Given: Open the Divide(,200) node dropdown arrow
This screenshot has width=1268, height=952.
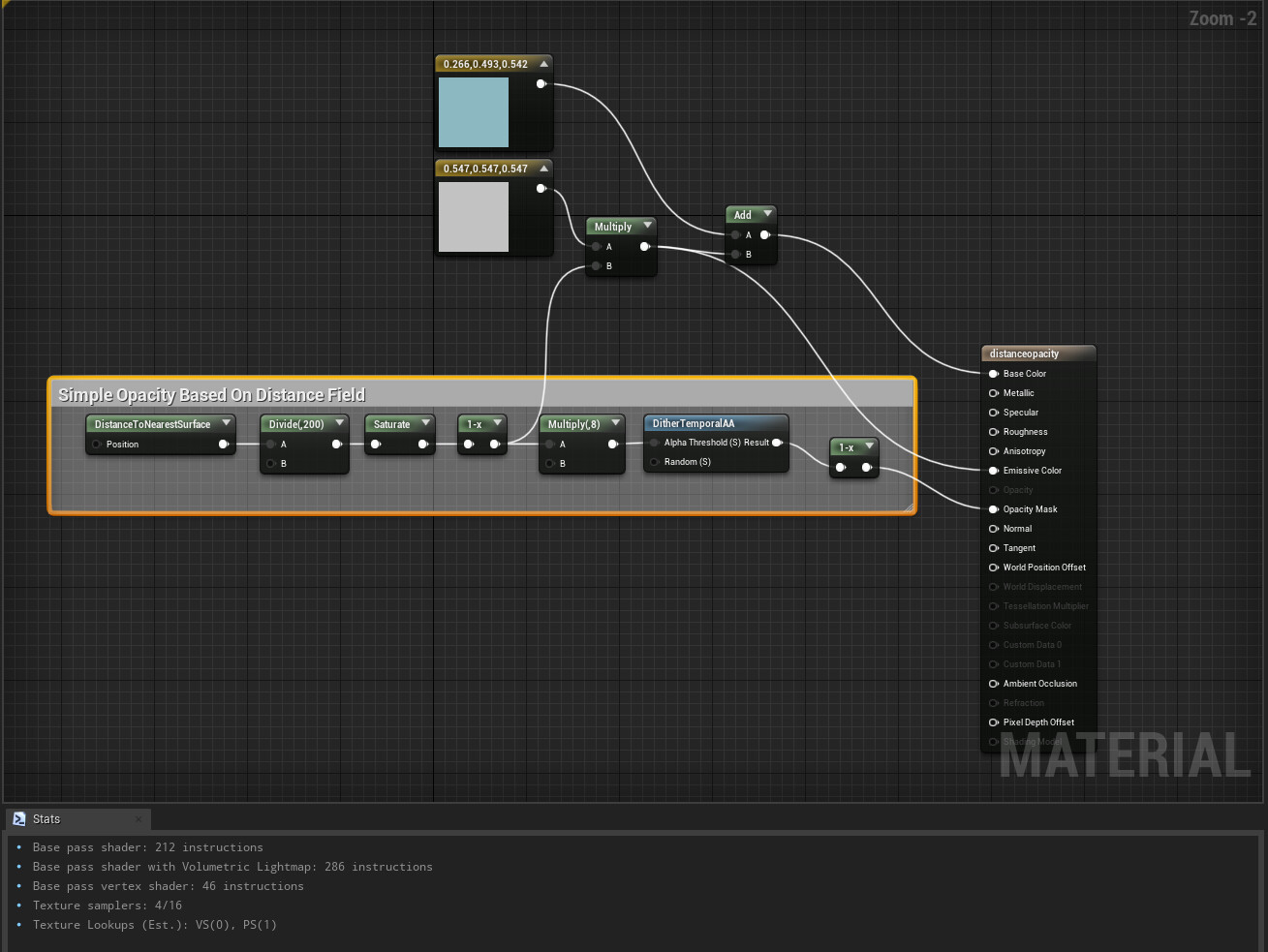Looking at the screenshot, I should pos(339,423).
